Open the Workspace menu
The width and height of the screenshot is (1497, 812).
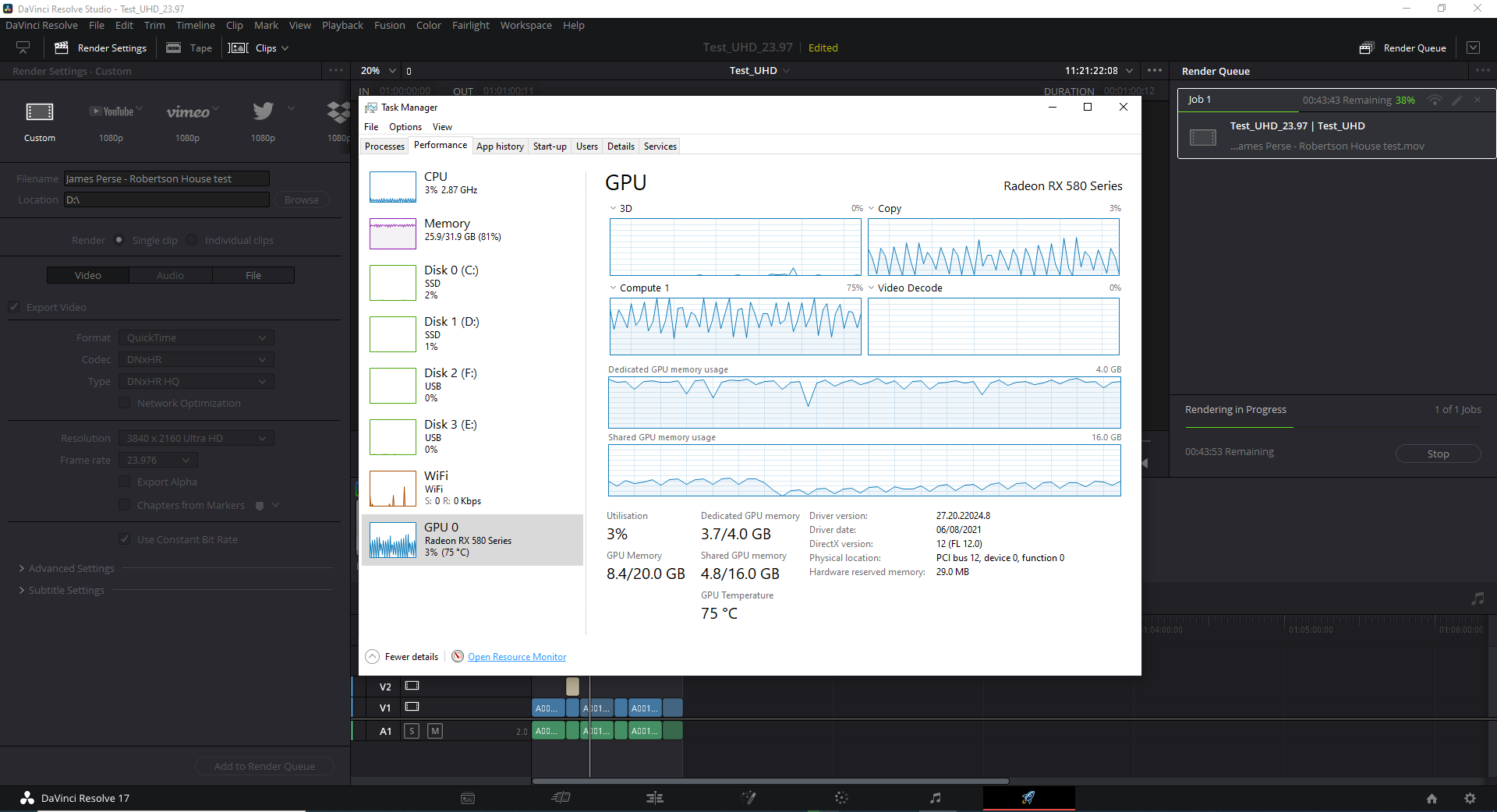[526, 25]
